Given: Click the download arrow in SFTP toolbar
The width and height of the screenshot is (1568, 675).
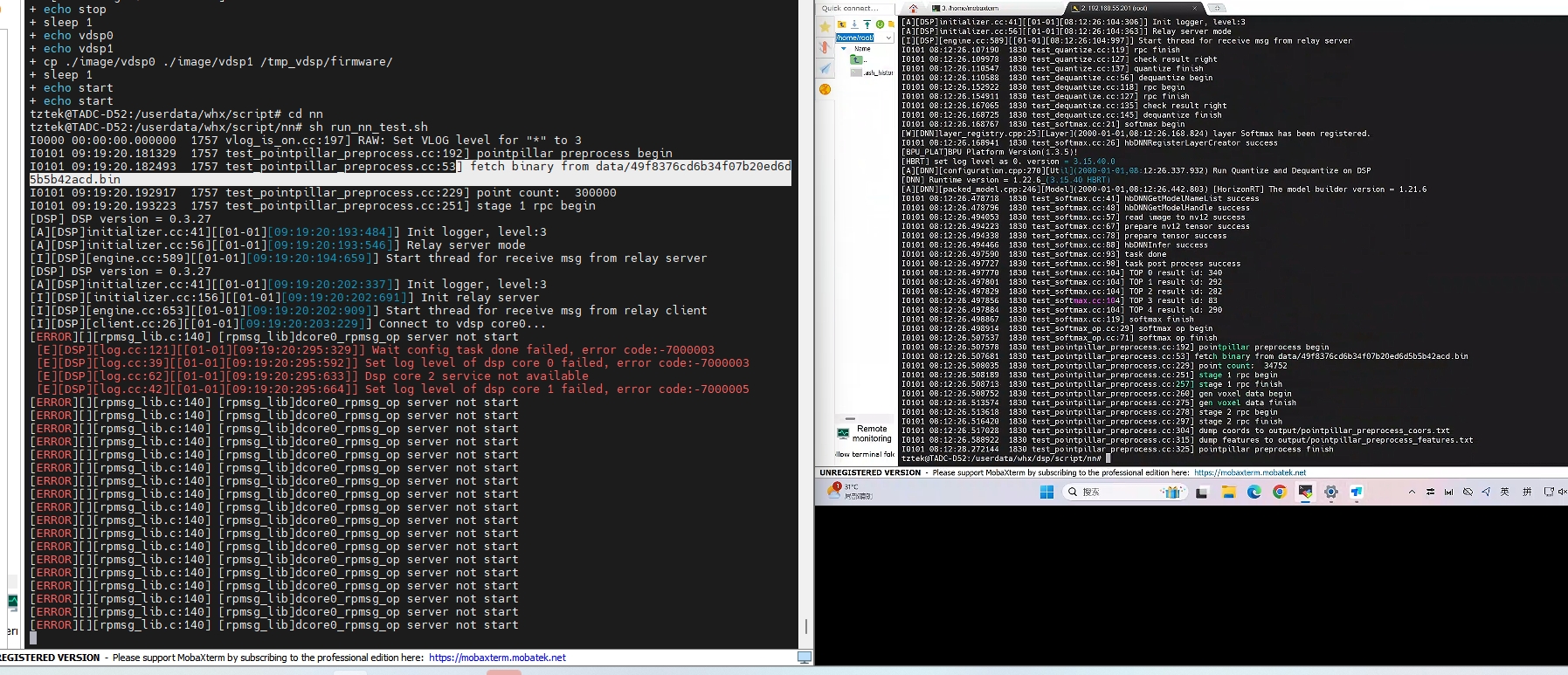Looking at the screenshot, I should click(x=854, y=24).
